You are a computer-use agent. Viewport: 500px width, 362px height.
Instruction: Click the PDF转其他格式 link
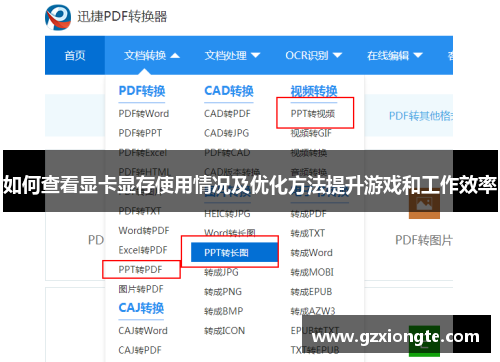pos(421,116)
